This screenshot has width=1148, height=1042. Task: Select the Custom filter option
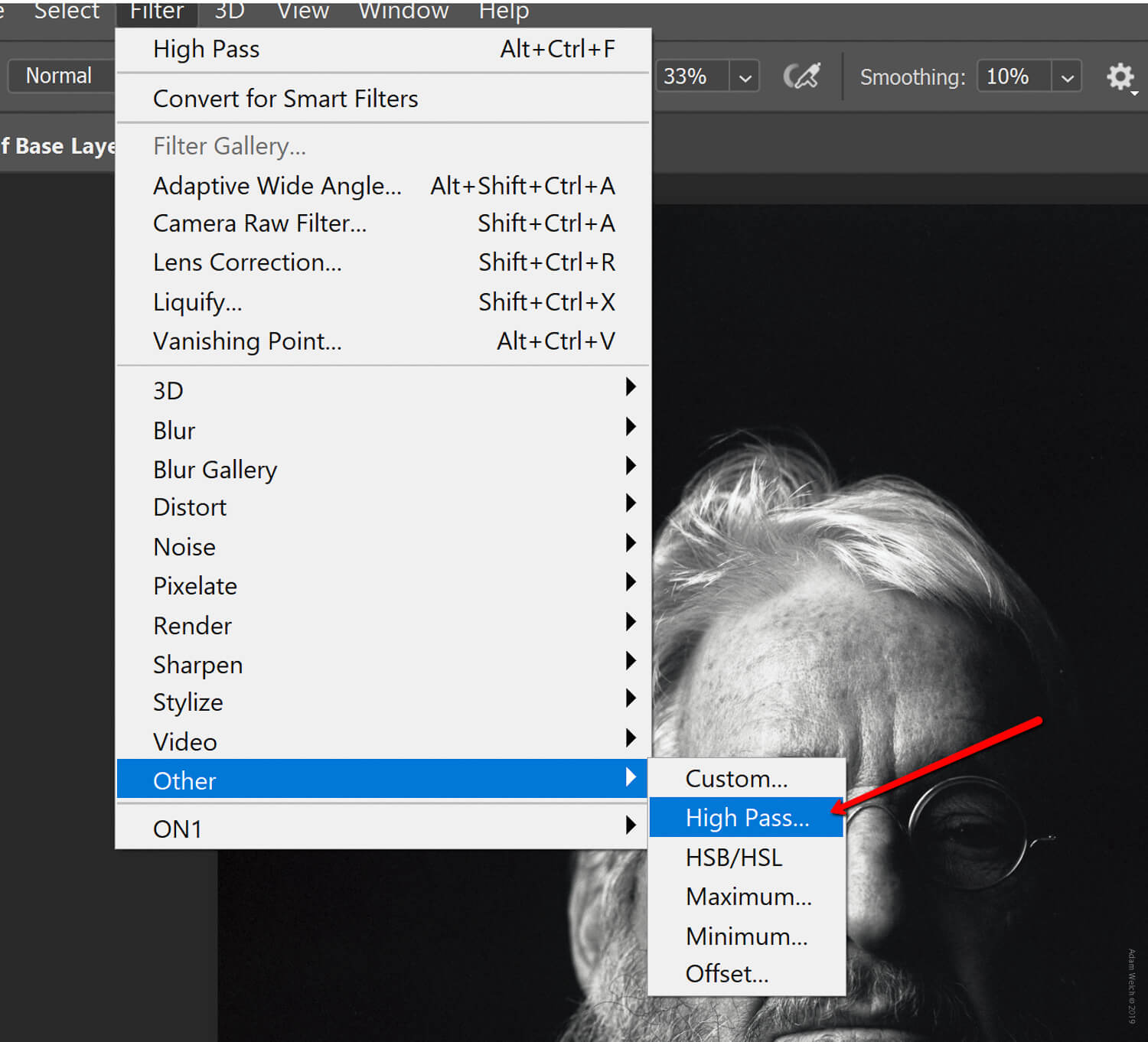736,778
